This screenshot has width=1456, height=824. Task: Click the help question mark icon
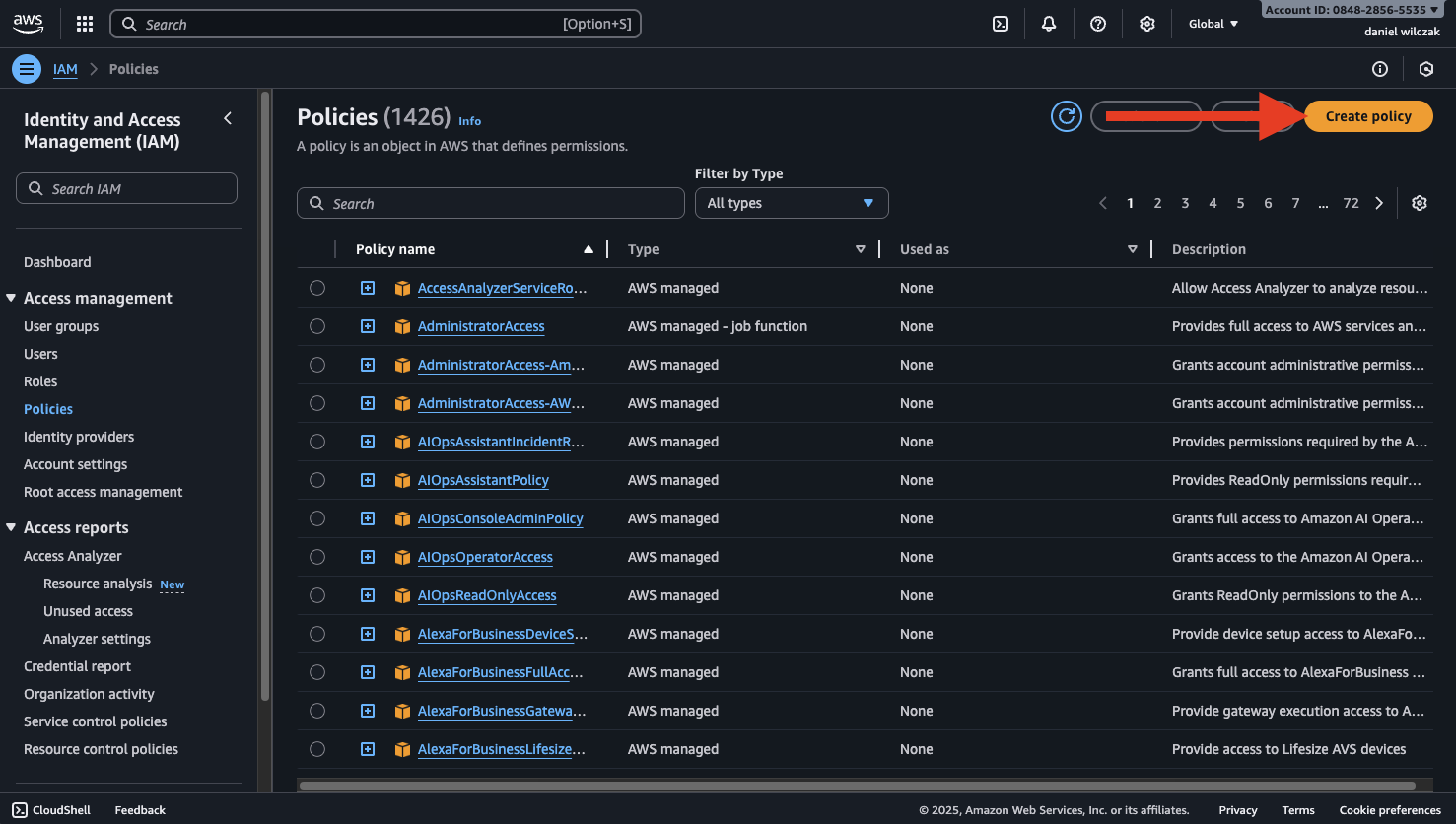point(1098,24)
